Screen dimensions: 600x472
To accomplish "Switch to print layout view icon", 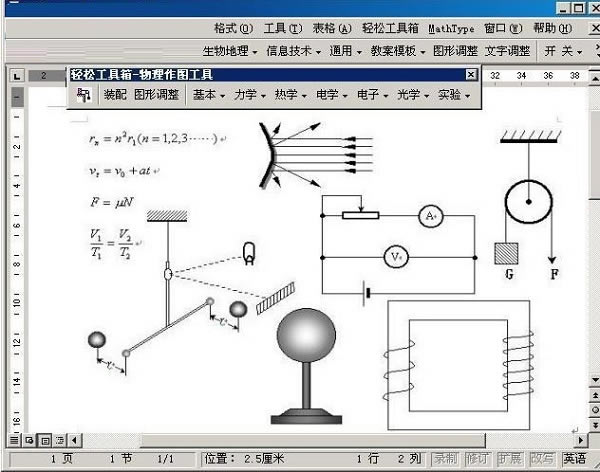I will (45, 440).
